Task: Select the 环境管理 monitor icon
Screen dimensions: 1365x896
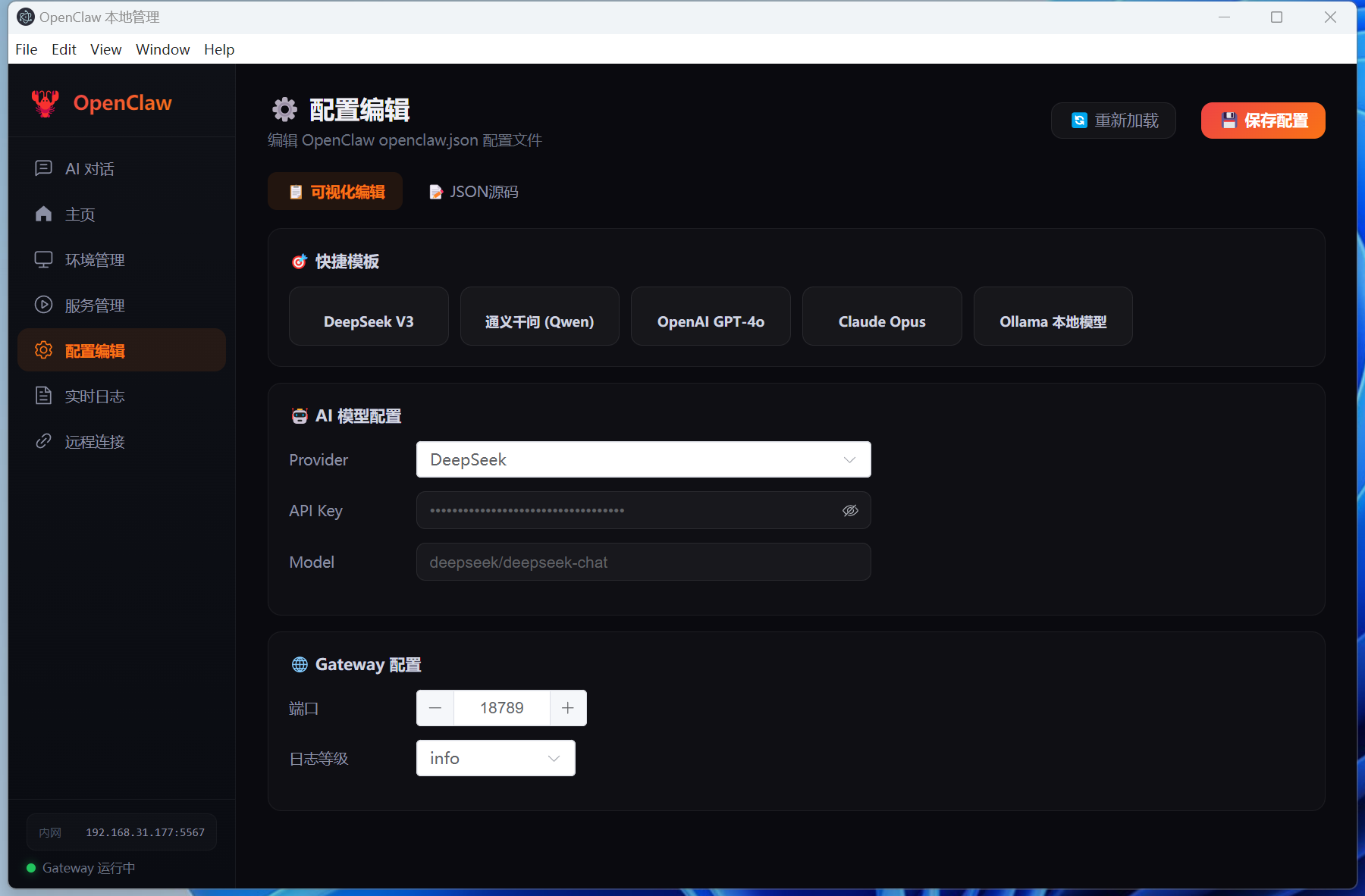Action: (x=43, y=259)
